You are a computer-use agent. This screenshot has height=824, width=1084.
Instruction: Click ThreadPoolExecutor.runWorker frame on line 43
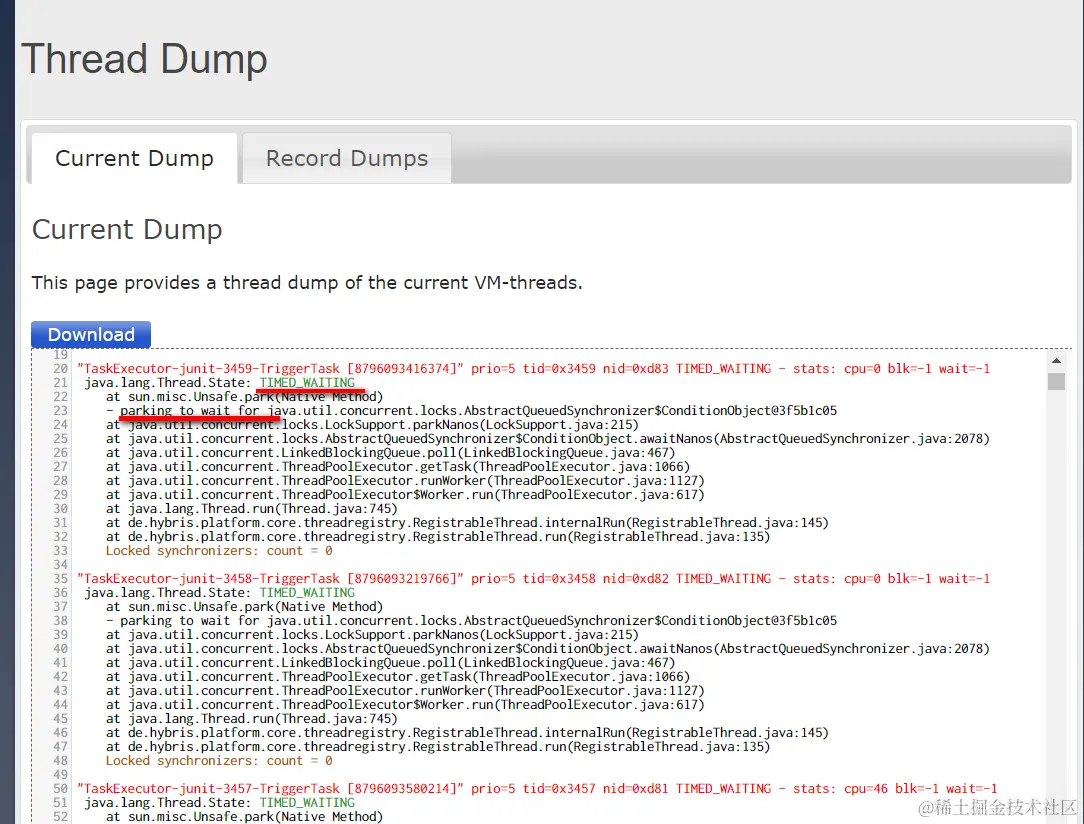point(405,691)
